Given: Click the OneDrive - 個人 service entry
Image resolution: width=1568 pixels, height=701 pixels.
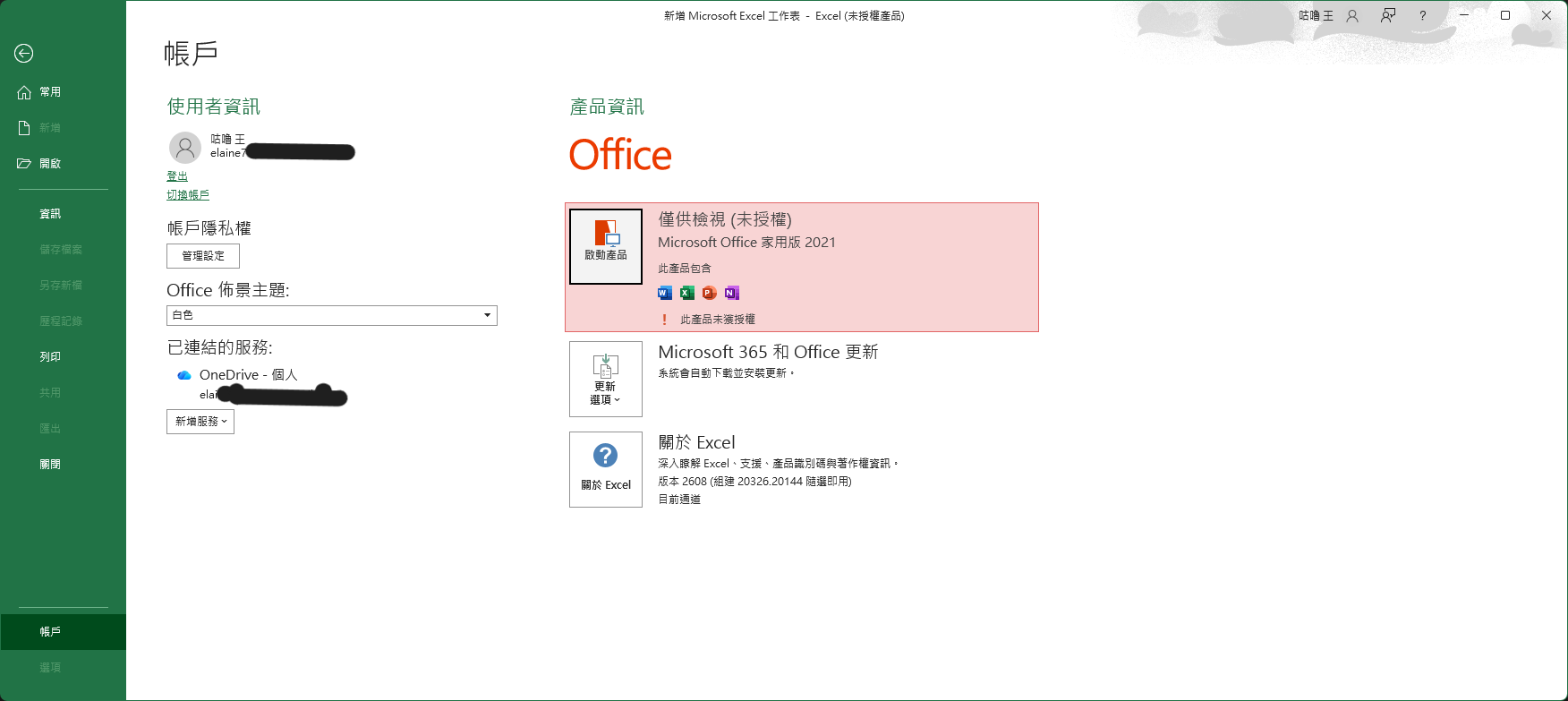Looking at the screenshot, I should tap(248, 375).
